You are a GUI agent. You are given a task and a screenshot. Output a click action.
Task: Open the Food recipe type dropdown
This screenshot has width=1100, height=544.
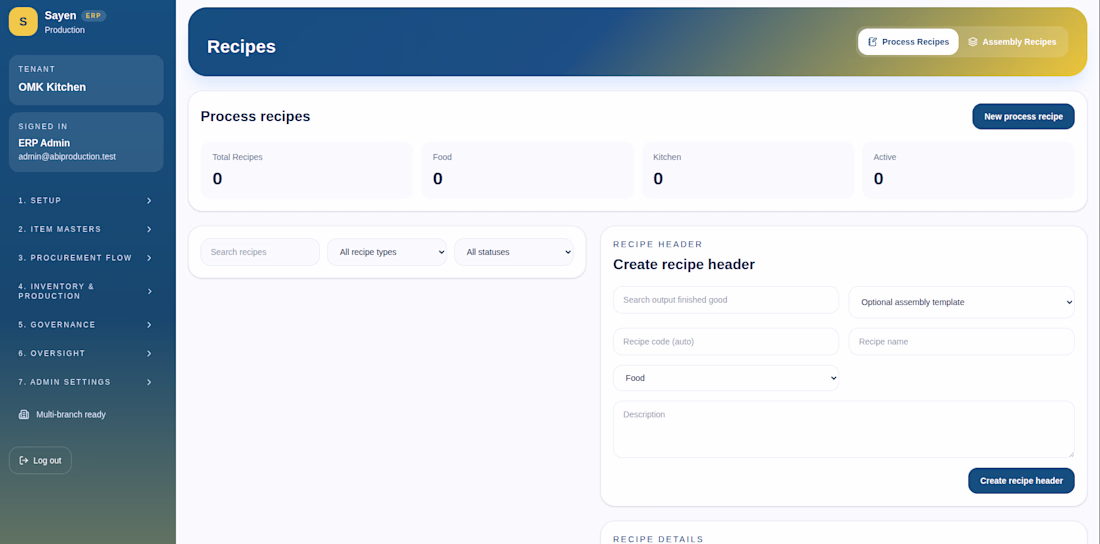726,378
